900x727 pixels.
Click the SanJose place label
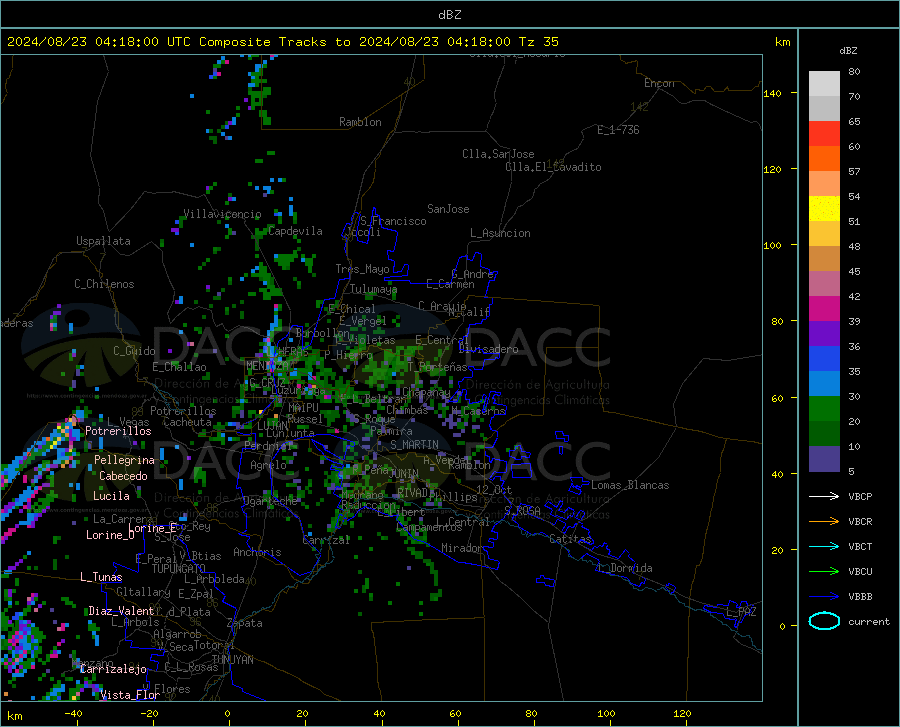click(x=448, y=209)
